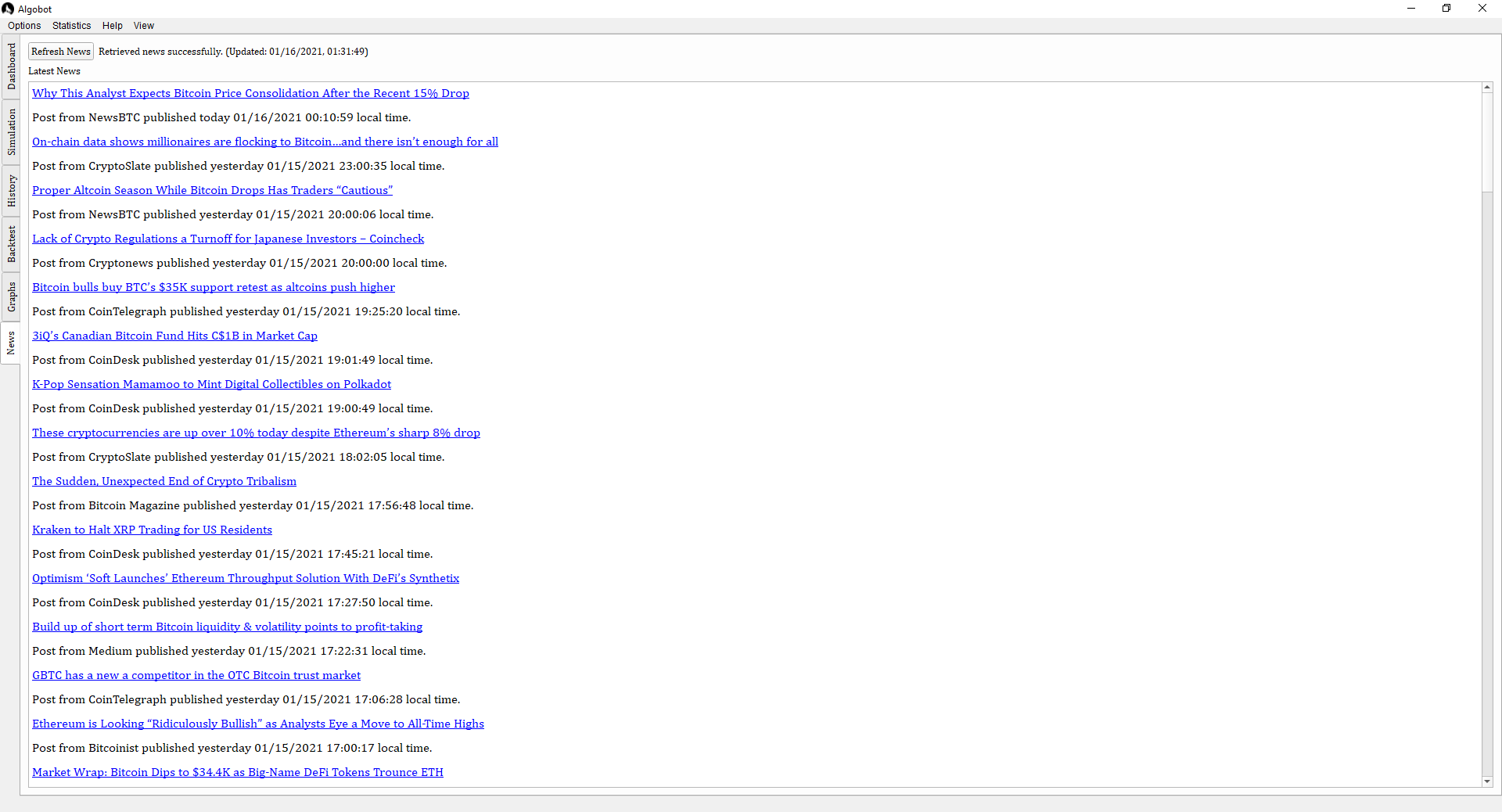Viewport: 1502px width, 812px height.
Task: Switch to the Backtest tab
Action: pyautogui.click(x=11, y=244)
